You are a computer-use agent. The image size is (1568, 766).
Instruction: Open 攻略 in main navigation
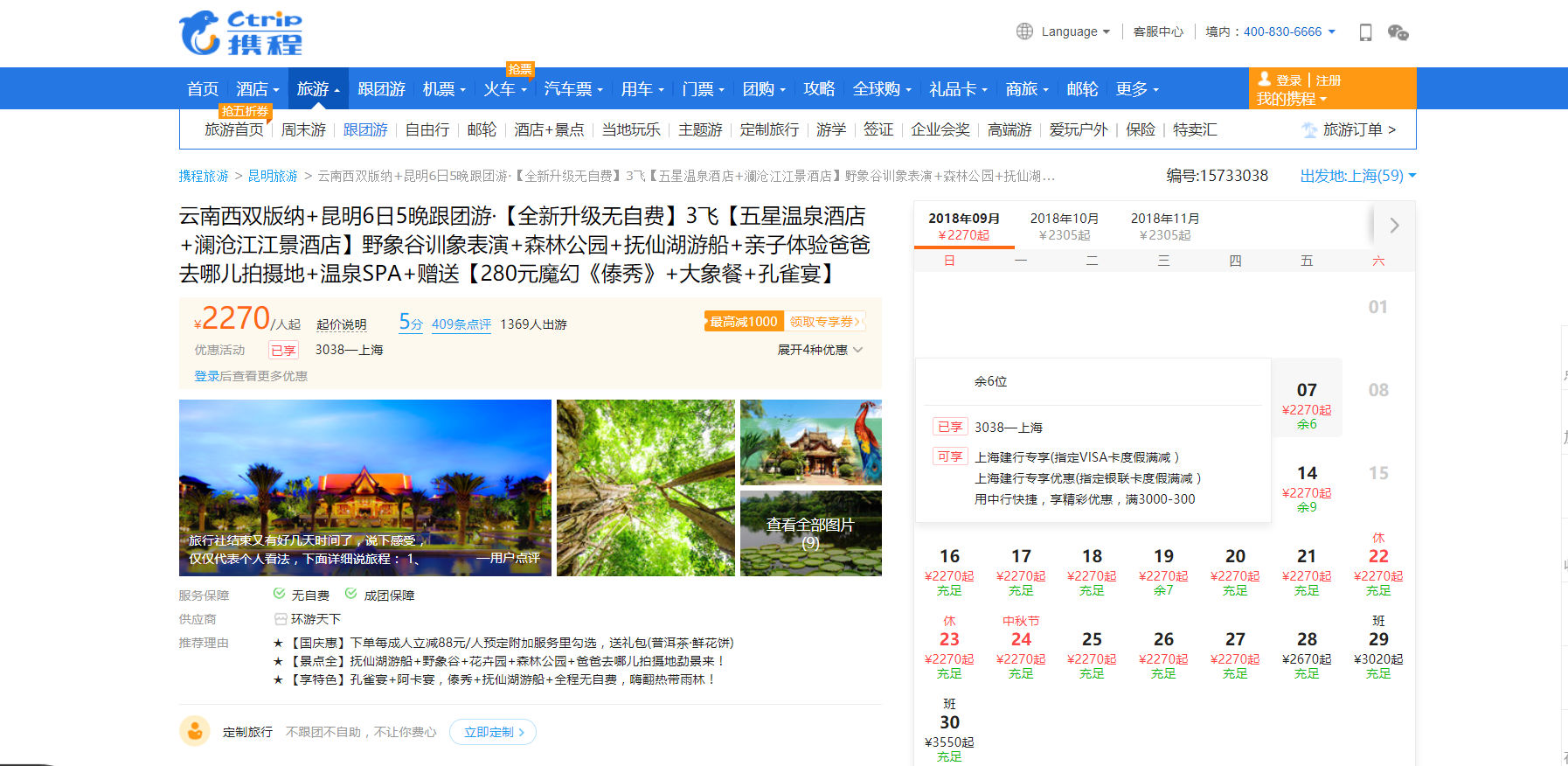coord(819,88)
